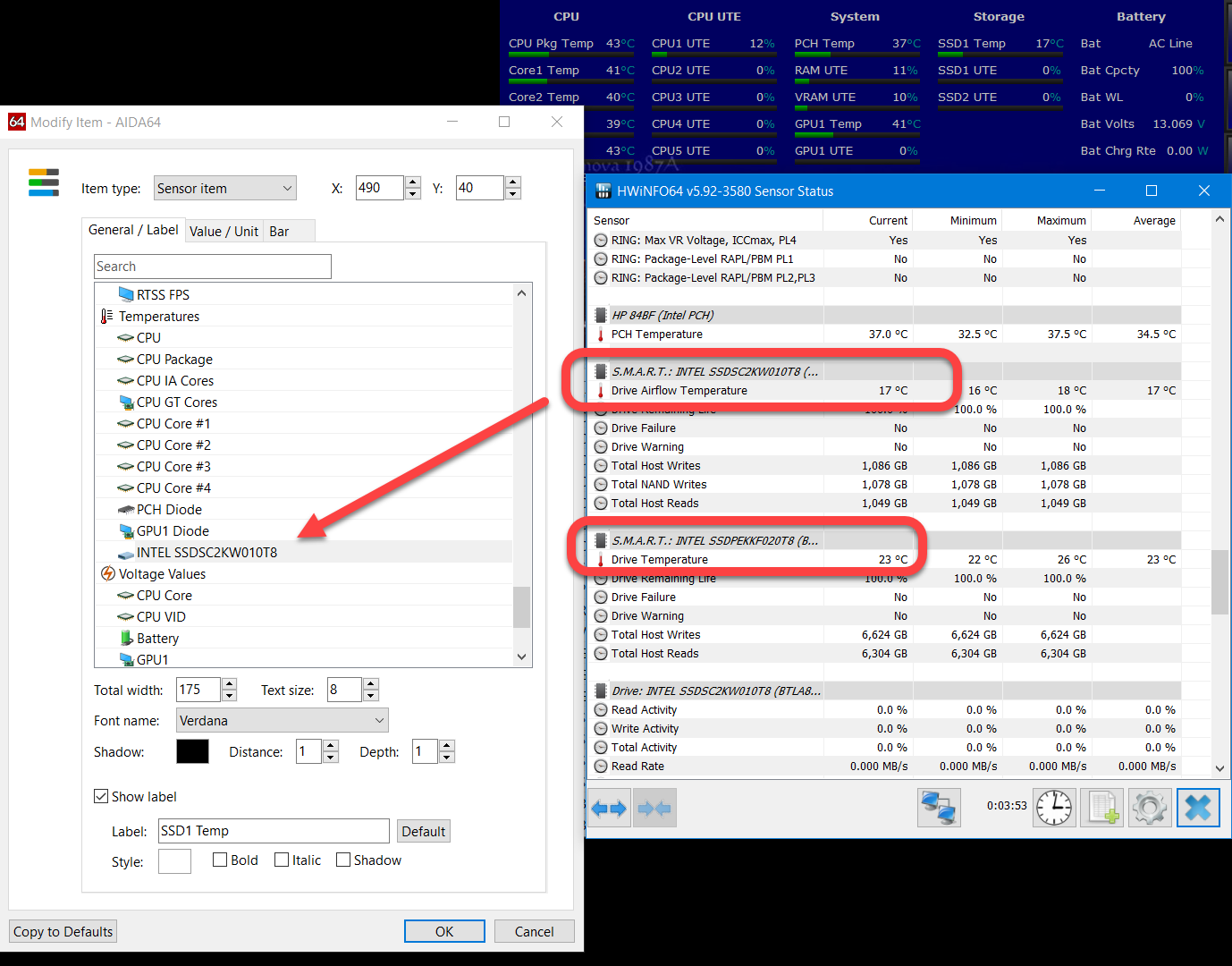Switch to the Value / Unit tab
1232x966 pixels.
click(x=224, y=231)
